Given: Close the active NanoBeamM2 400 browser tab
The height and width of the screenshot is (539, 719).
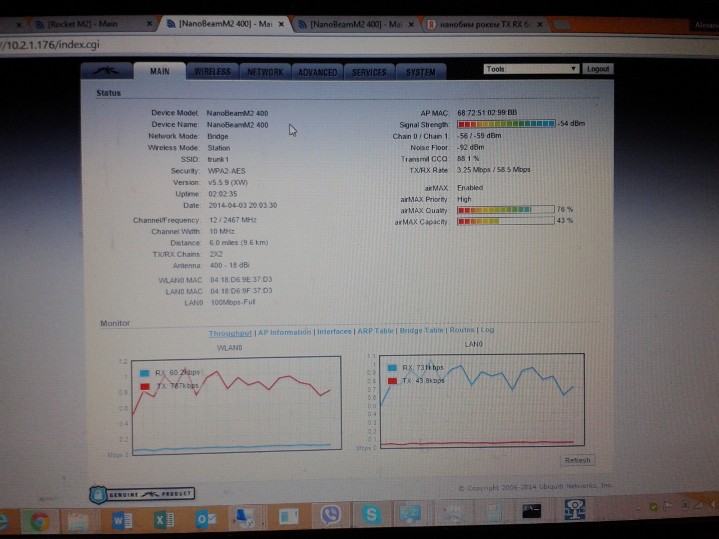Looking at the screenshot, I should point(281,24).
